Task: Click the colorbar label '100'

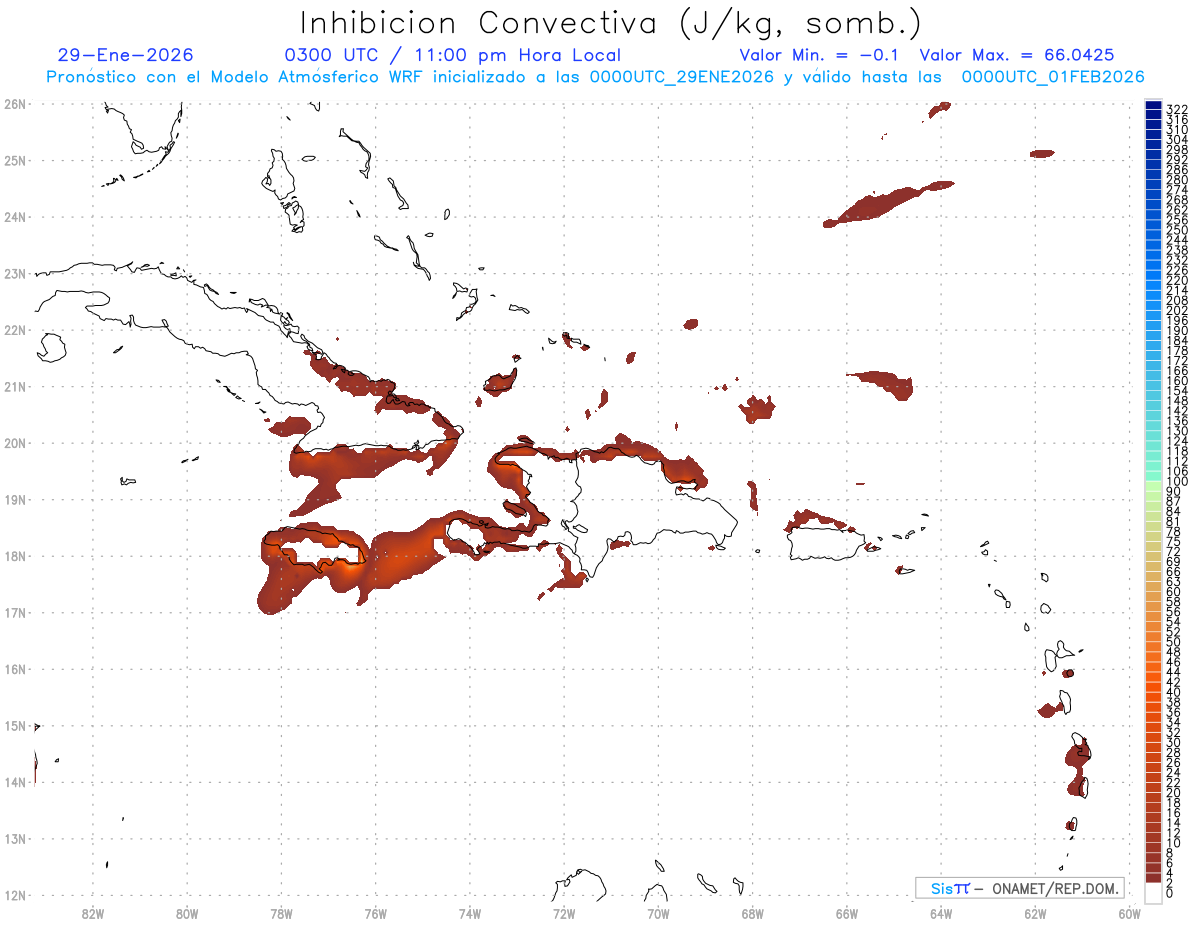Action: [1176, 482]
